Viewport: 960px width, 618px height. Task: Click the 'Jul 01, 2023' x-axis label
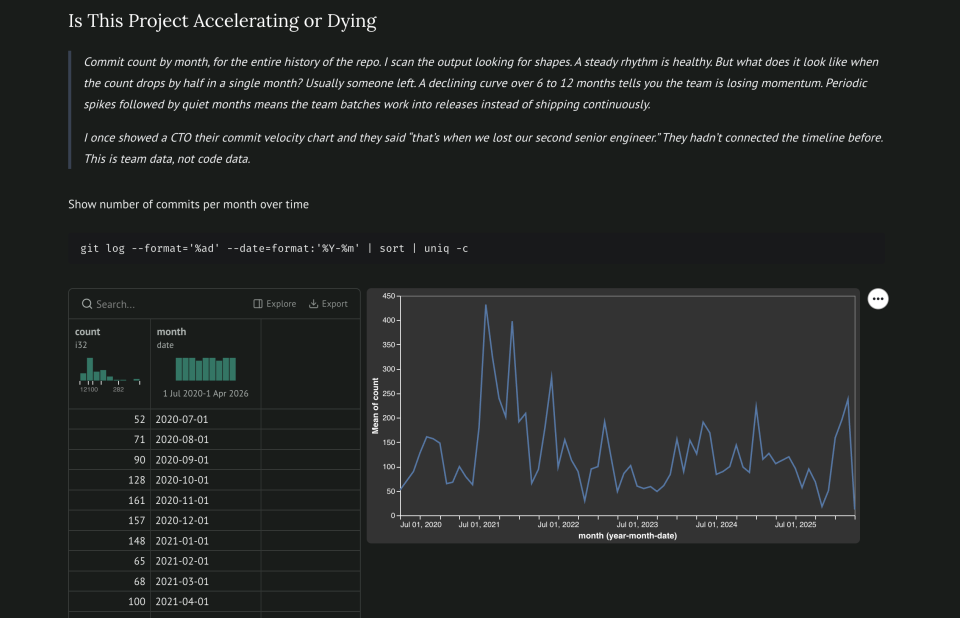pyautogui.click(x=636, y=524)
